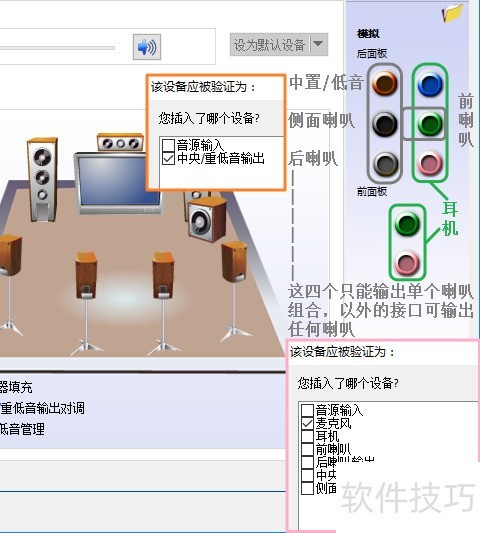Click the main volume slider track

(57, 48)
